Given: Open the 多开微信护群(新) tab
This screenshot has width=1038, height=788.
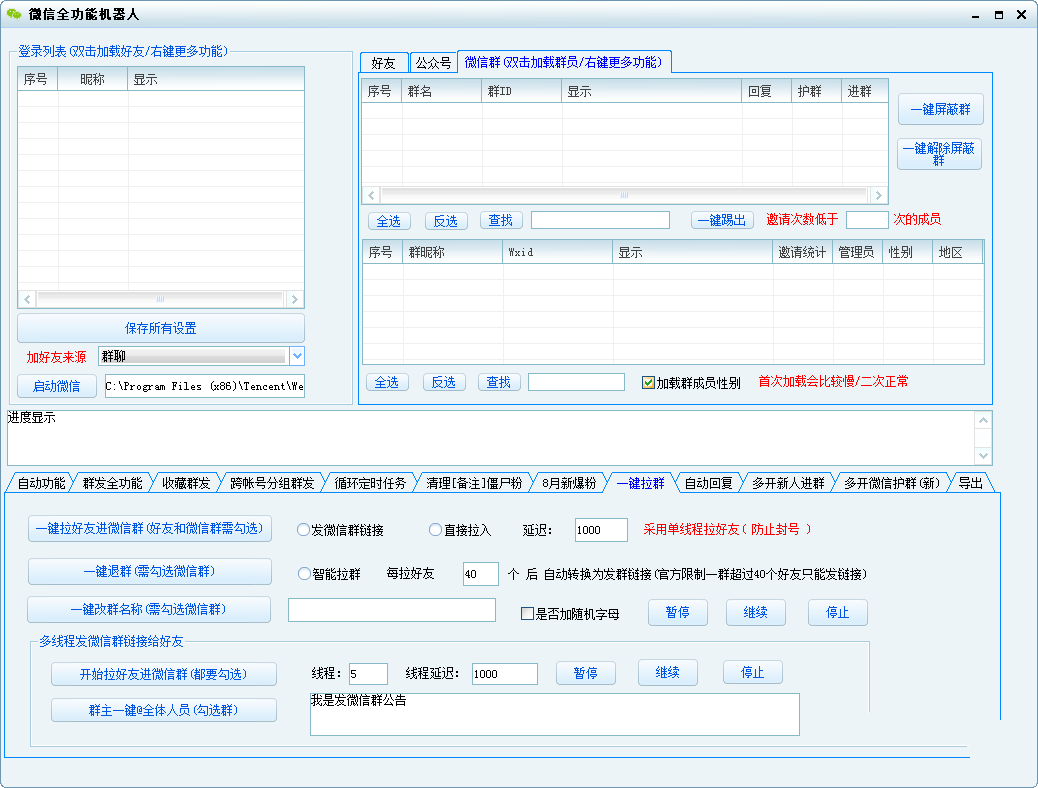Looking at the screenshot, I should click(x=892, y=483).
